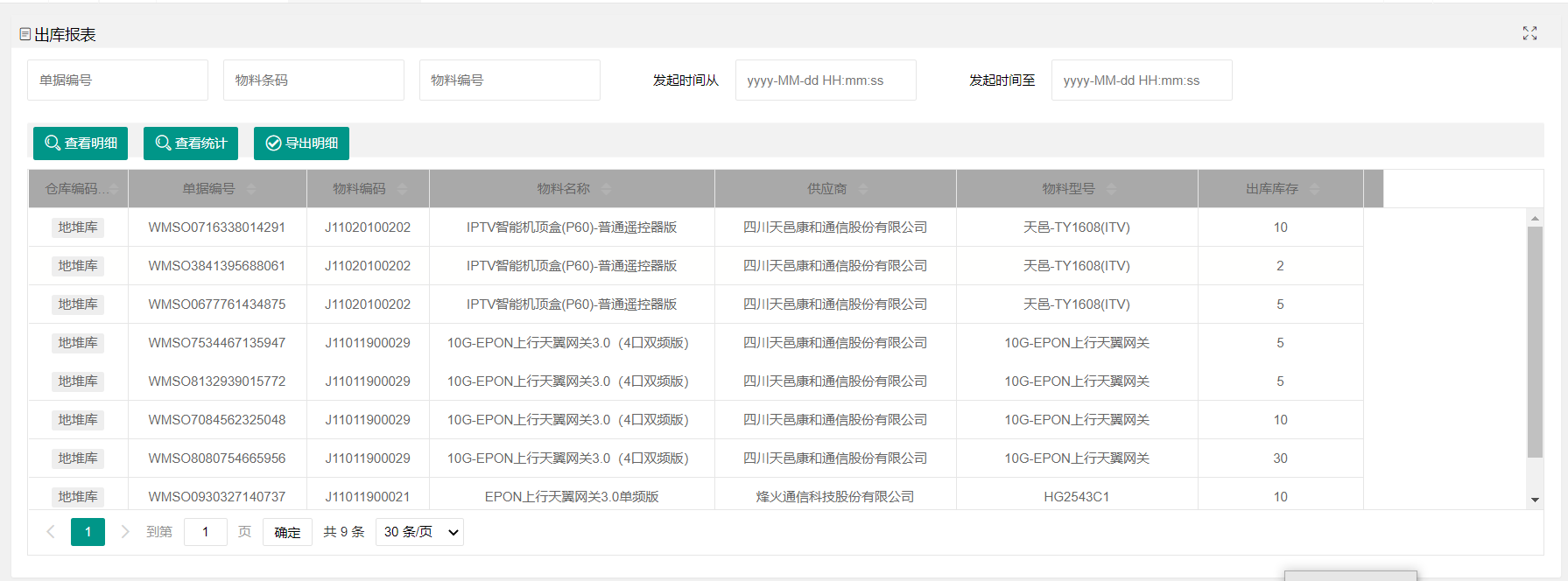Click the fullscreen expand icon
This screenshot has height=581, width=1568.
(x=1529, y=33)
